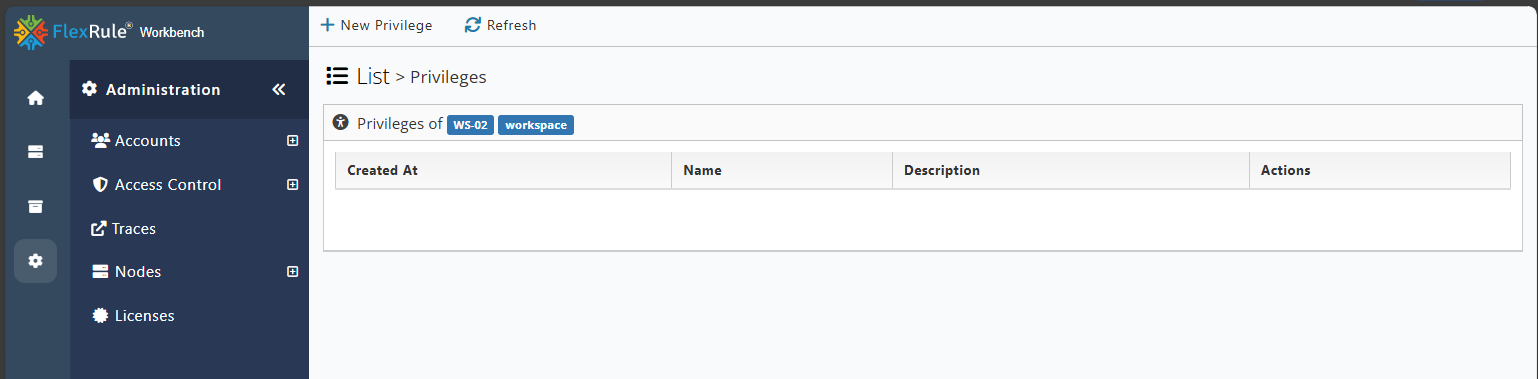
Task: Click the FlexRule logo icon
Action: tap(30, 32)
